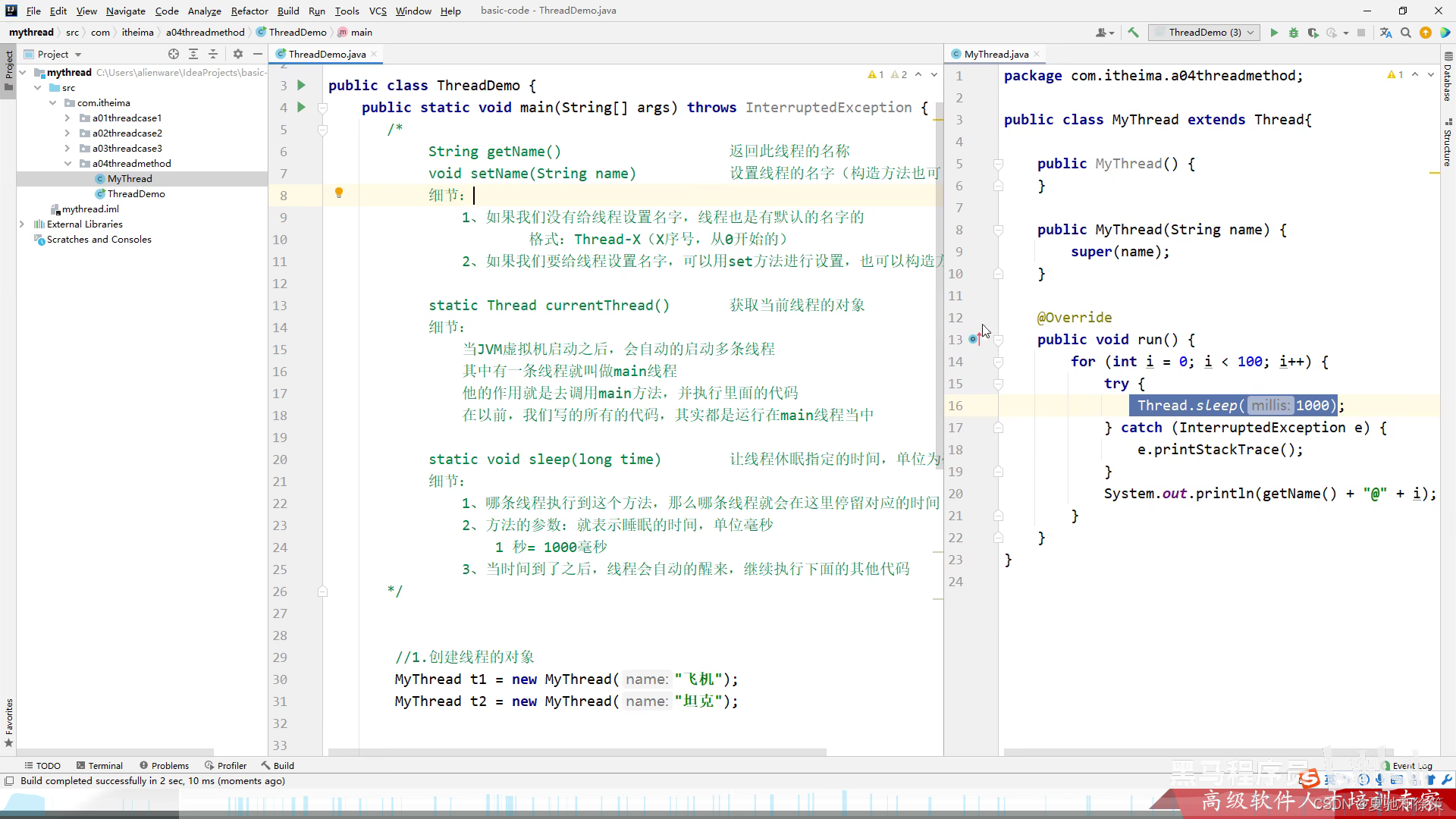Toggle the Structure tool window stripe
Image resolution: width=1456 pixels, height=819 pixels.
point(1448,143)
